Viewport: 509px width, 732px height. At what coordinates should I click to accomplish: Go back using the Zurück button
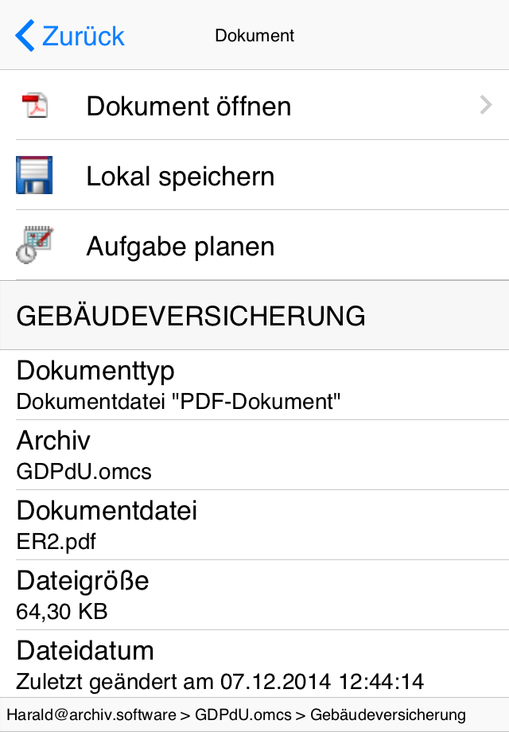pyautogui.click(x=70, y=35)
